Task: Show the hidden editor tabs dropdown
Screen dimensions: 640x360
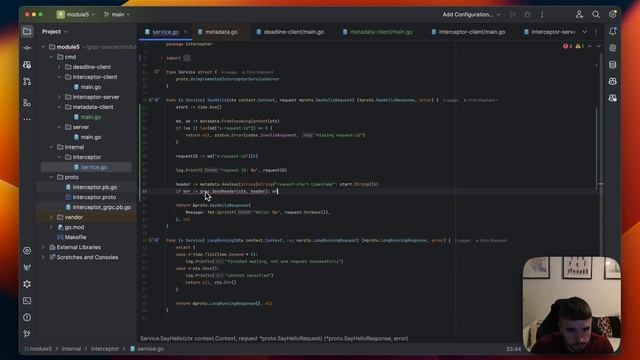Action: [584, 31]
